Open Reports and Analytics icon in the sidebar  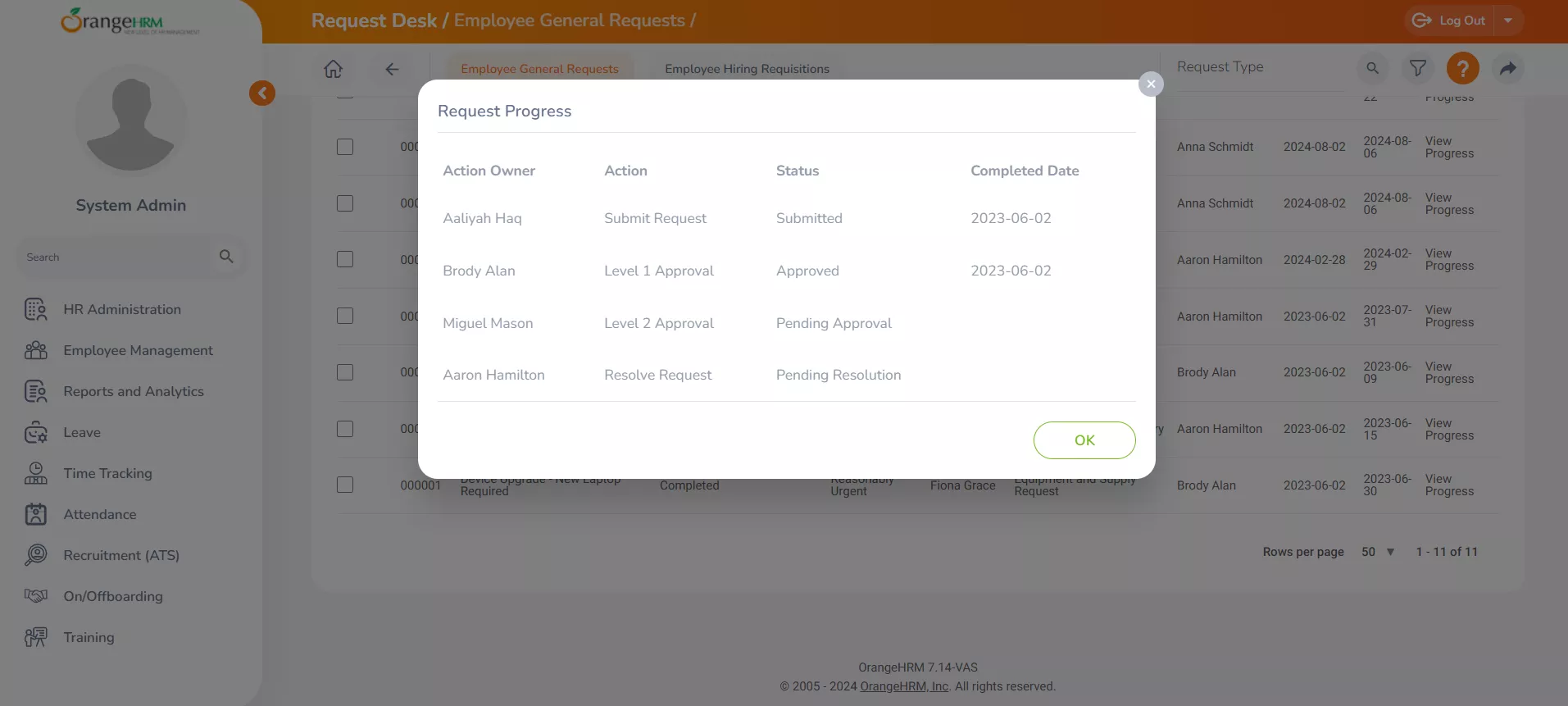(35, 391)
